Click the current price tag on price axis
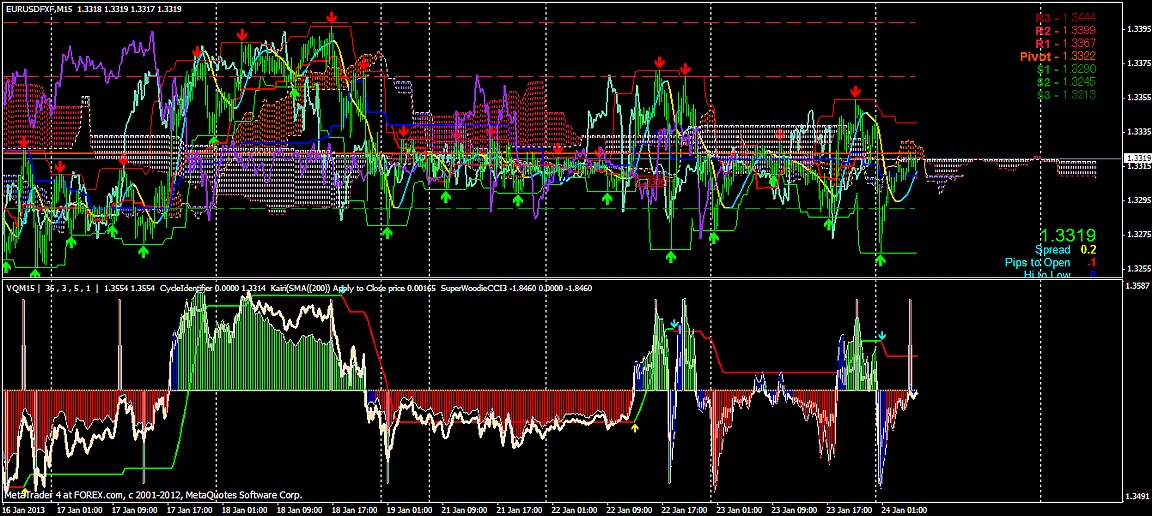The width and height of the screenshot is (1152, 516). point(1137,158)
